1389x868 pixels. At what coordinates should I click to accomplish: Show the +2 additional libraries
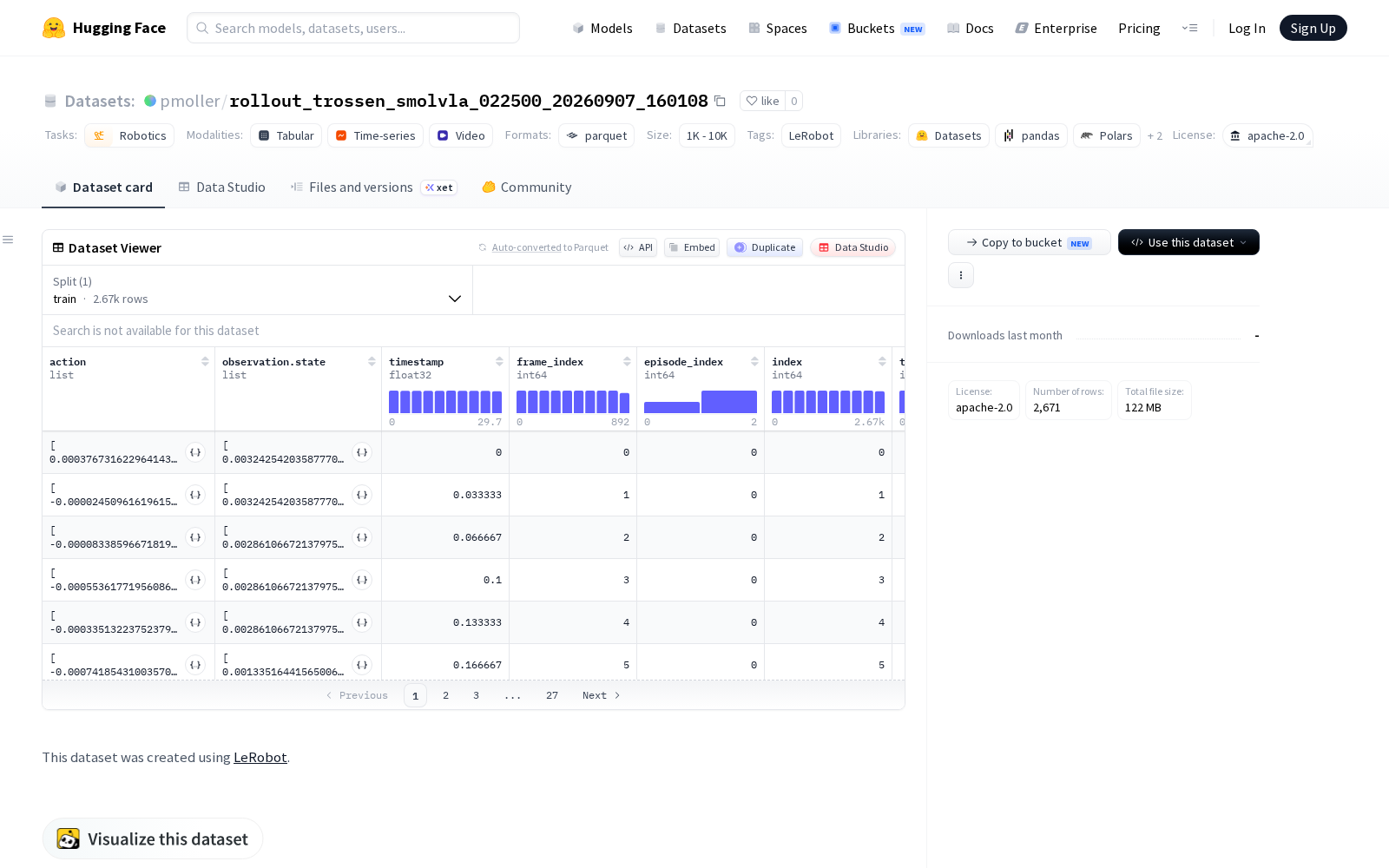(x=1155, y=136)
